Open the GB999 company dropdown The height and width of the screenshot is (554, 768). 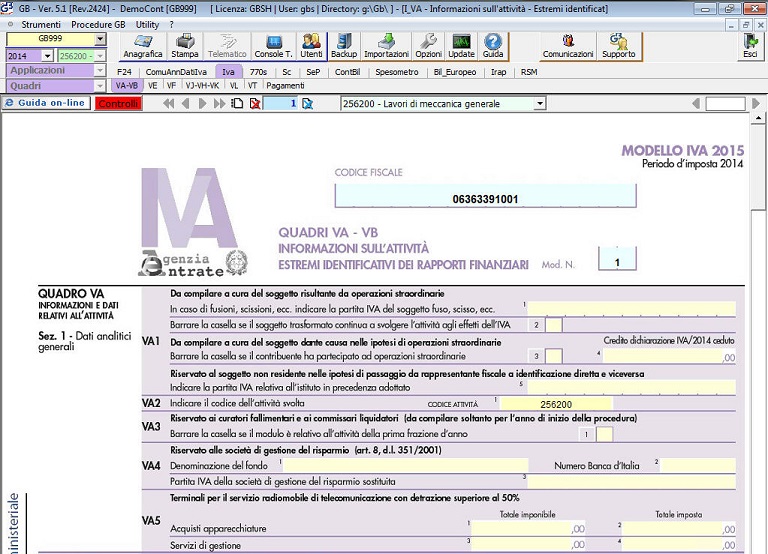click(x=99, y=39)
